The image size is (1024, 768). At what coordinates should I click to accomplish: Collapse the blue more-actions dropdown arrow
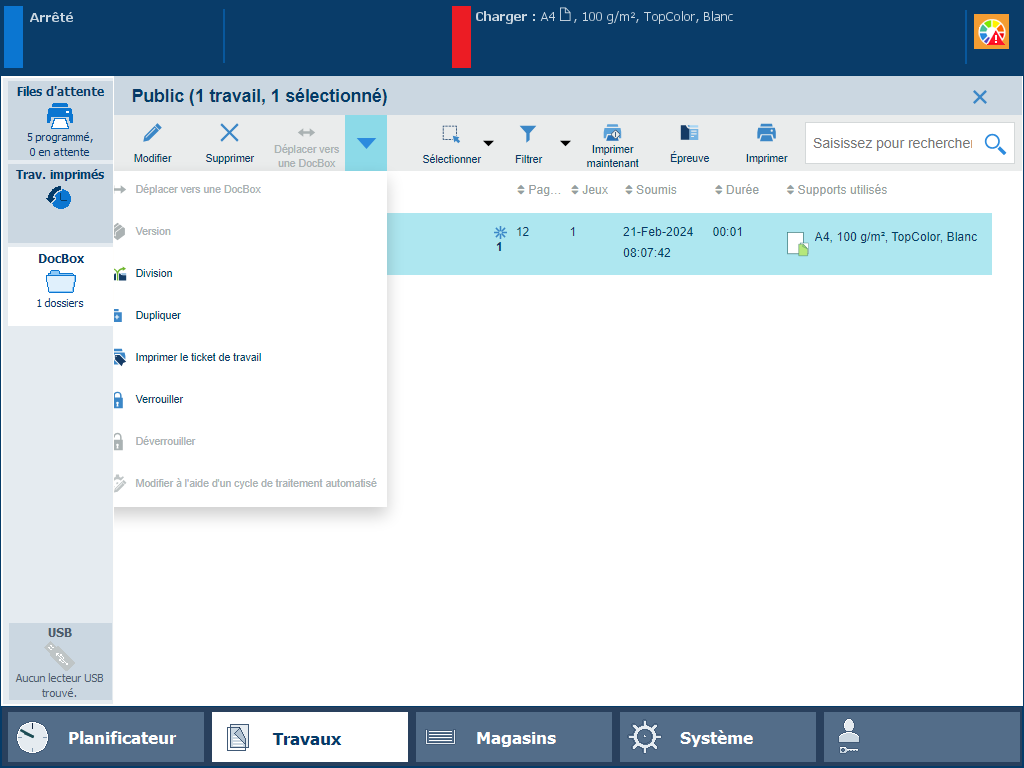click(366, 143)
